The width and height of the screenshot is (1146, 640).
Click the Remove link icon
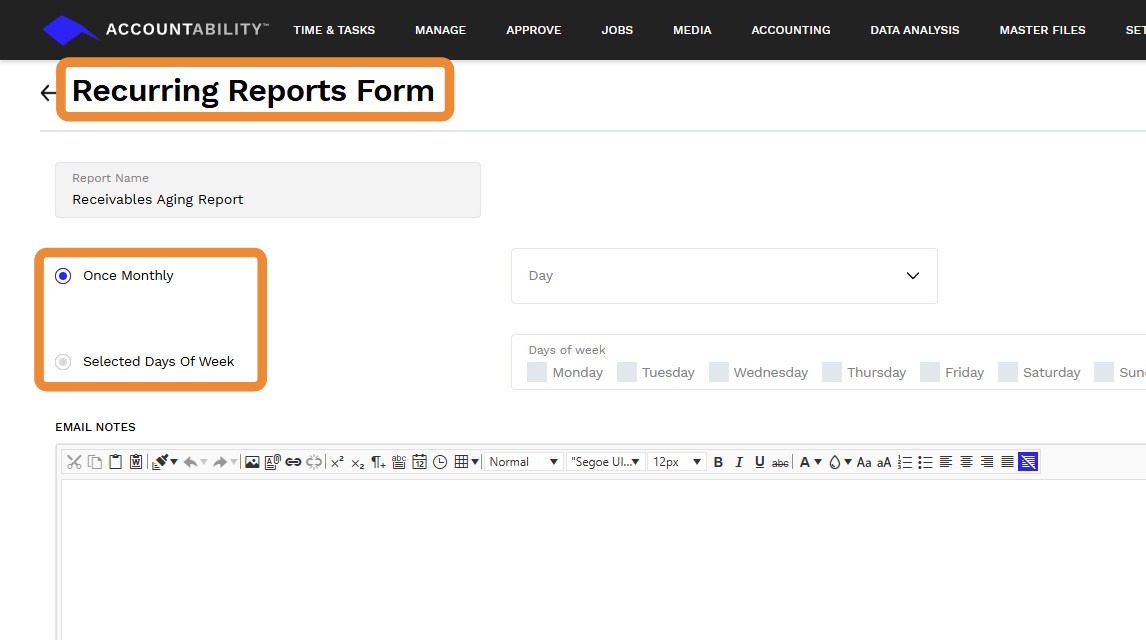pyautogui.click(x=314, y=462)
